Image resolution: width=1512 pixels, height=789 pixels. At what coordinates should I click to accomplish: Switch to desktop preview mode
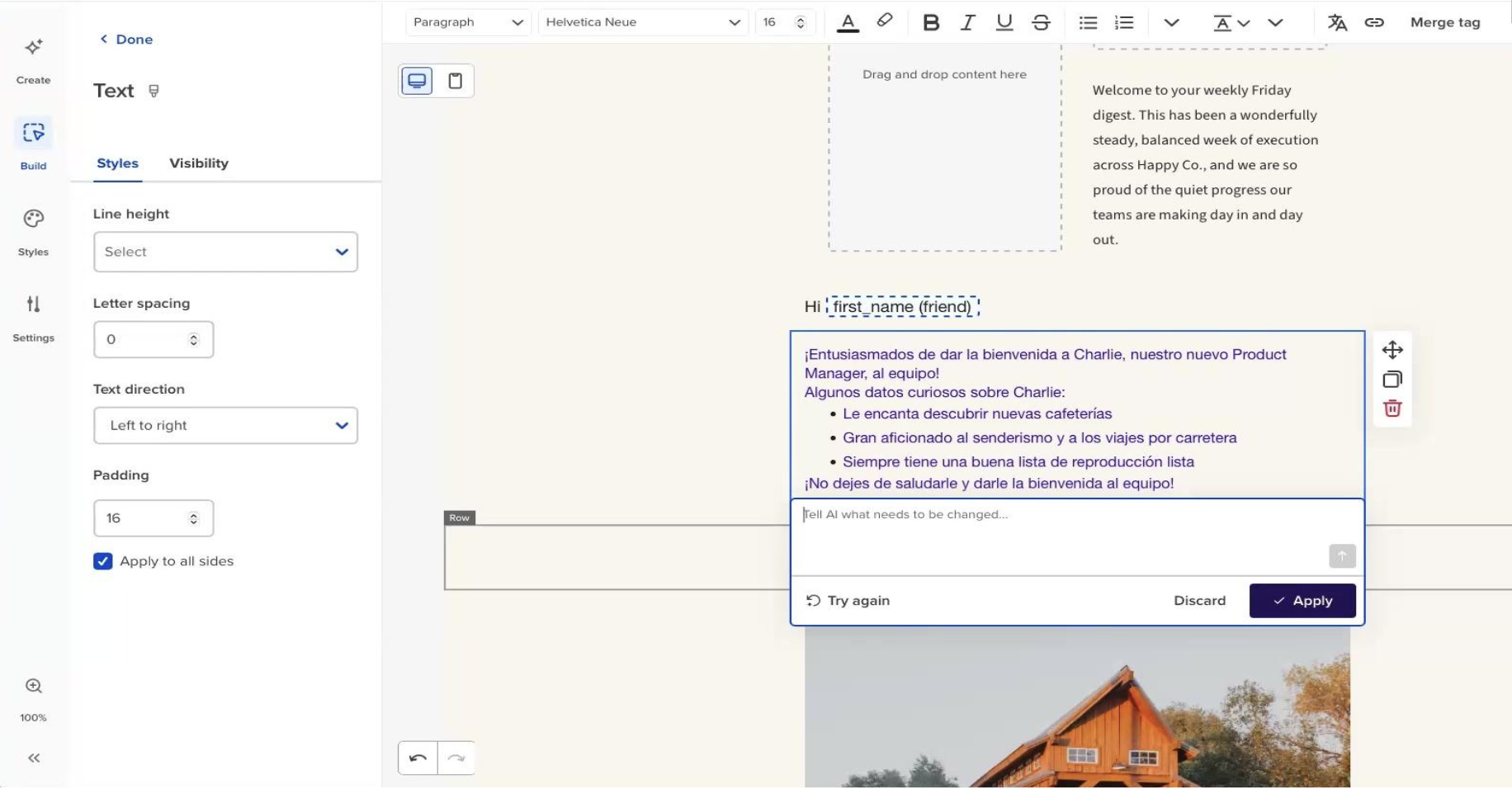click(417, 81)
